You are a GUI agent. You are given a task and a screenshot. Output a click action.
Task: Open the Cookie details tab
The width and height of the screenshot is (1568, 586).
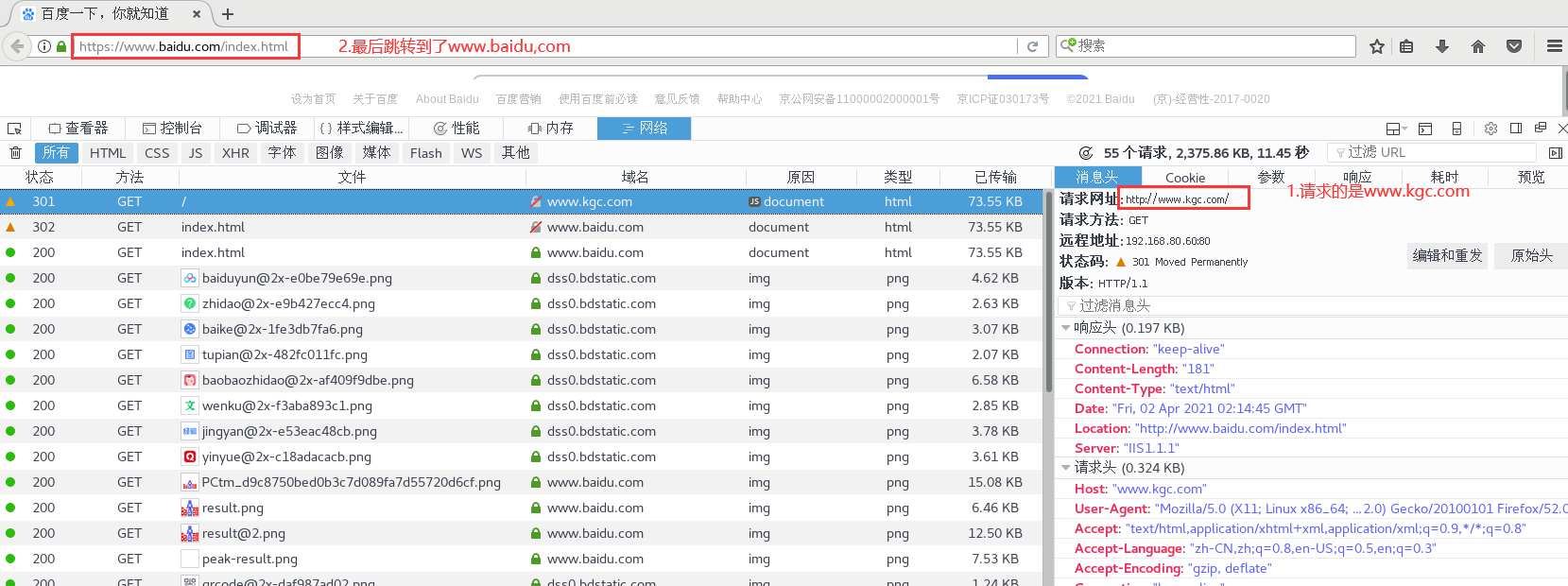click(1185, 177)
